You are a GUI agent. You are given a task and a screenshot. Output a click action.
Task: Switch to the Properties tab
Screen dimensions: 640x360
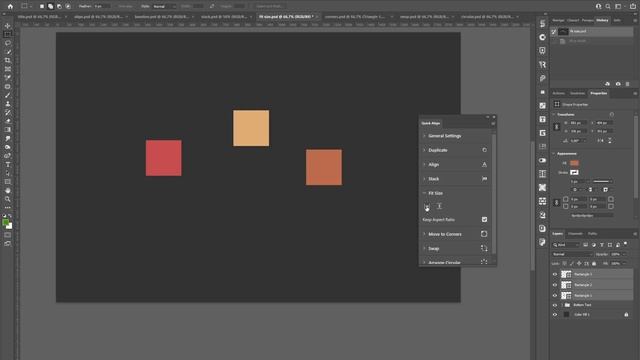599,93
